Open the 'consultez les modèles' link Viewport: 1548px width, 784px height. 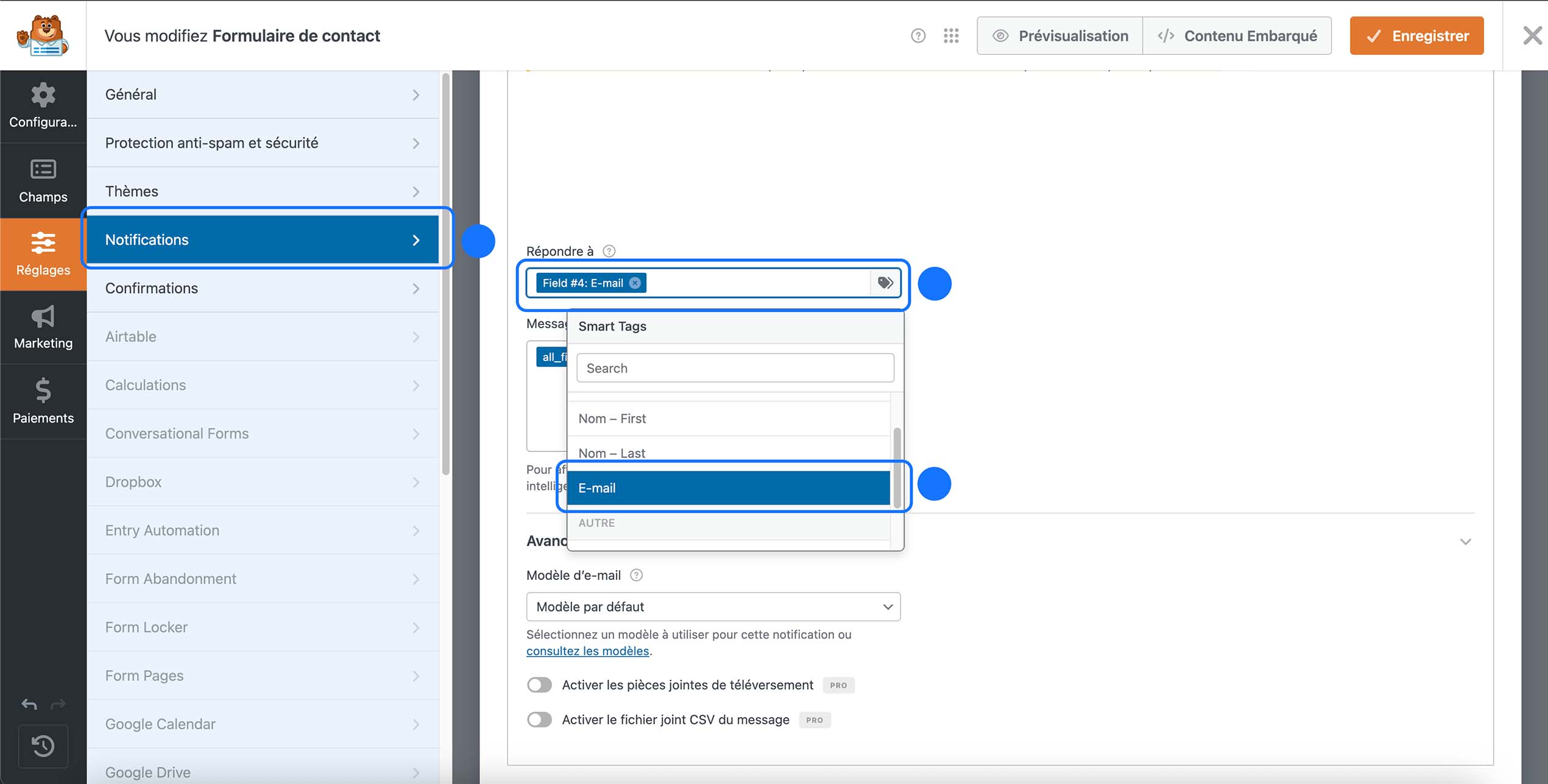587,651
